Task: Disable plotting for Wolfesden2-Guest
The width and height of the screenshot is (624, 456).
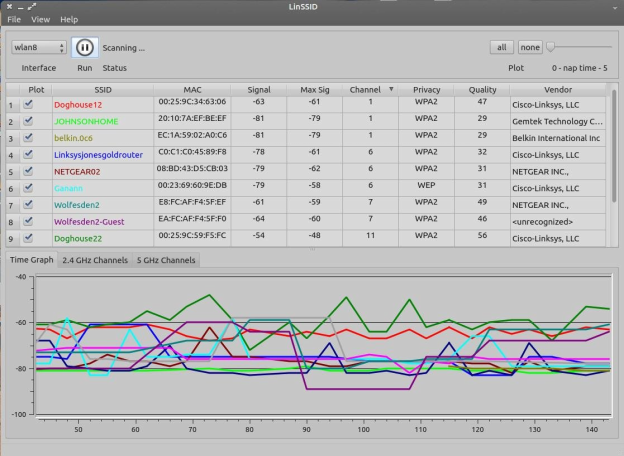Action: tap(29, 221)
